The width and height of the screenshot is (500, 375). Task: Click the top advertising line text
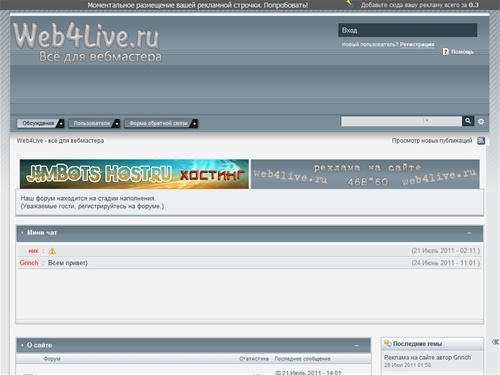pyautogui.click(x=198, y=5)
